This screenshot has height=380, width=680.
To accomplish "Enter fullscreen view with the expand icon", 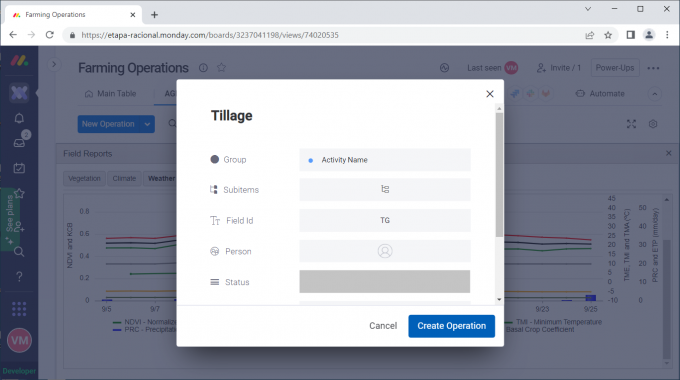I will point(631,124).
